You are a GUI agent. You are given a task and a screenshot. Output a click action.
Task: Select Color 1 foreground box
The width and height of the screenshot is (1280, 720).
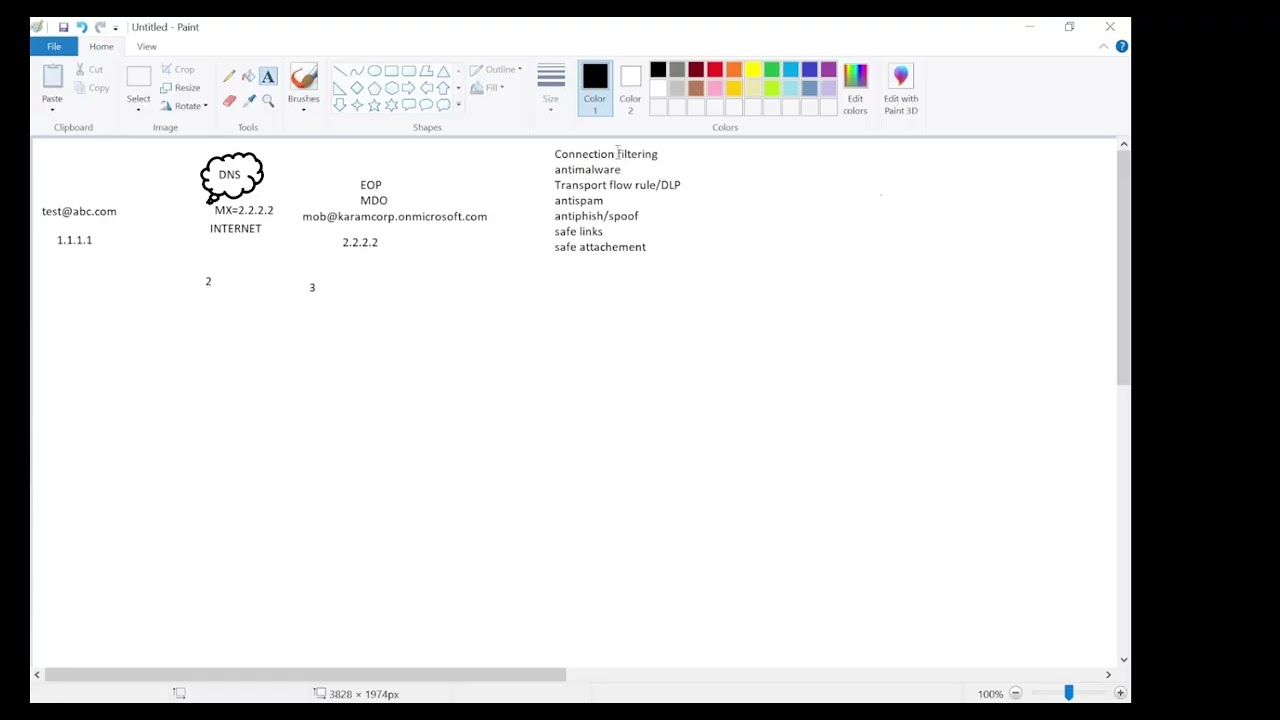point(595,88)
